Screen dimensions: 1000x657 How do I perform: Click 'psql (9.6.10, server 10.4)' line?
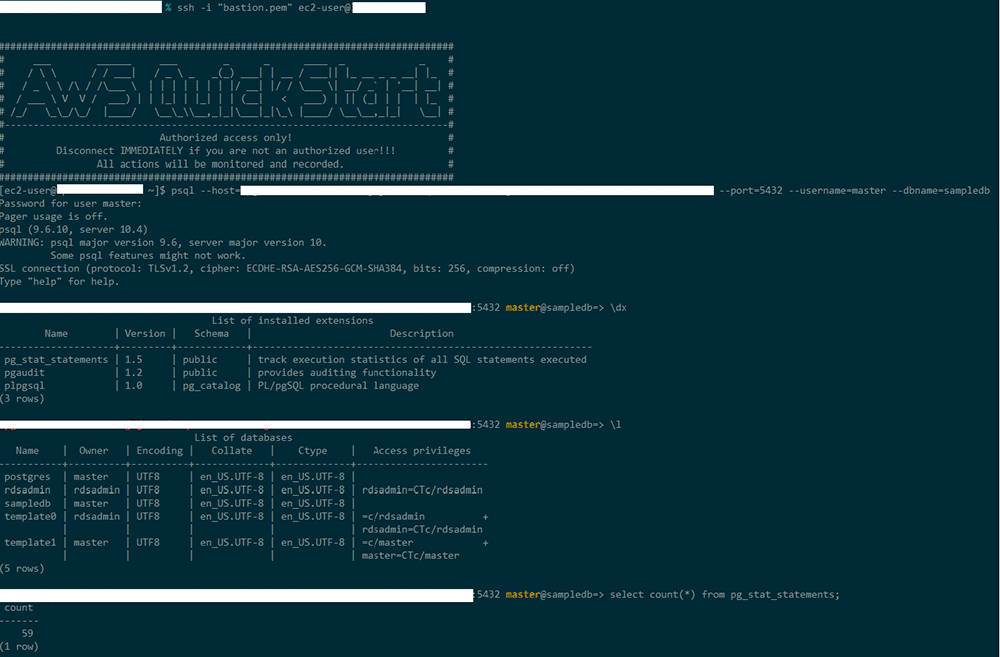[73, 230]
